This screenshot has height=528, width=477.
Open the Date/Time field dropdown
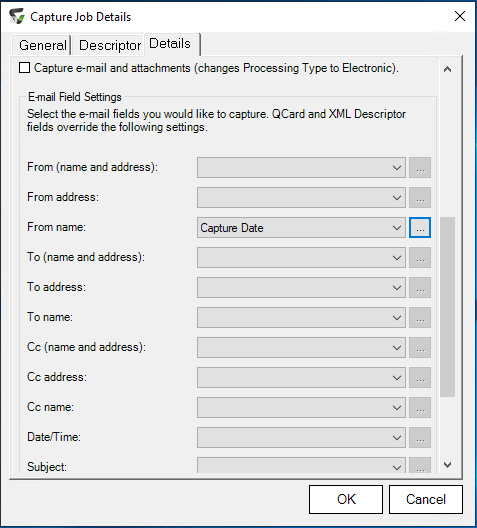pos(301,437)
